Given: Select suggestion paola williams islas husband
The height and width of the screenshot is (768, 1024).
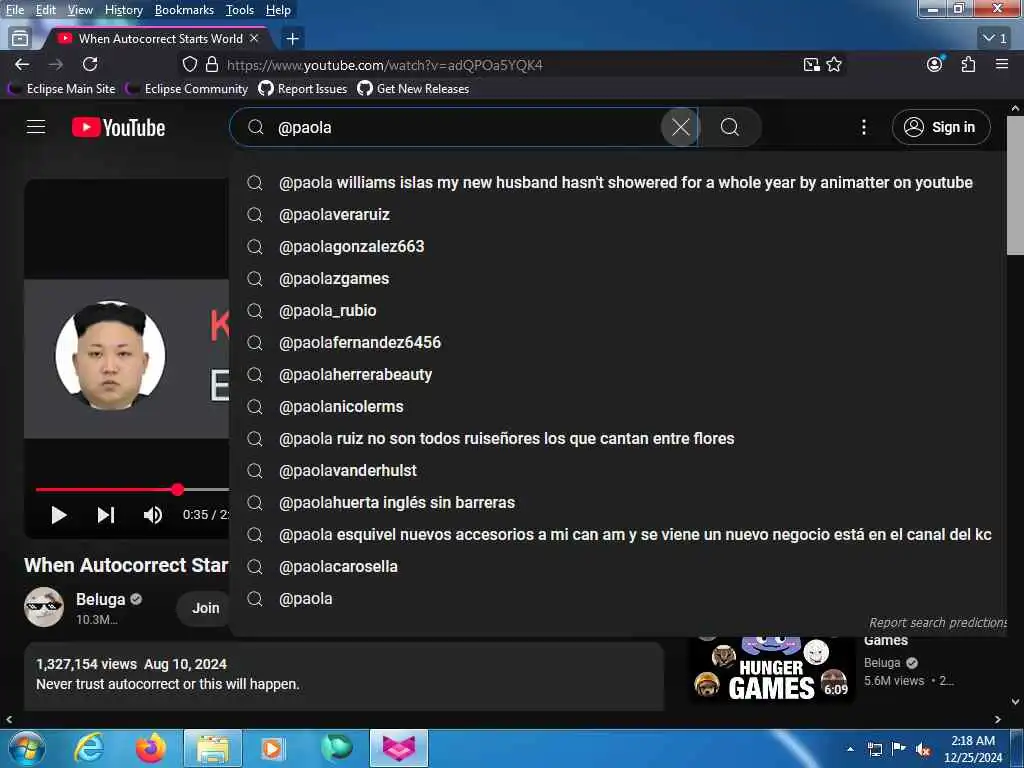Looking at the screenshot, I should [620, 183].
